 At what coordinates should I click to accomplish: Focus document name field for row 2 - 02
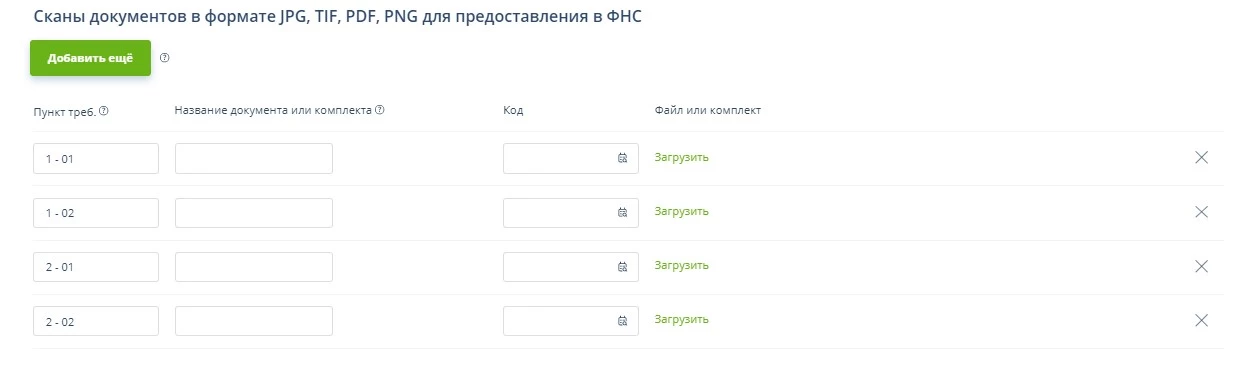tap(254, 321)
